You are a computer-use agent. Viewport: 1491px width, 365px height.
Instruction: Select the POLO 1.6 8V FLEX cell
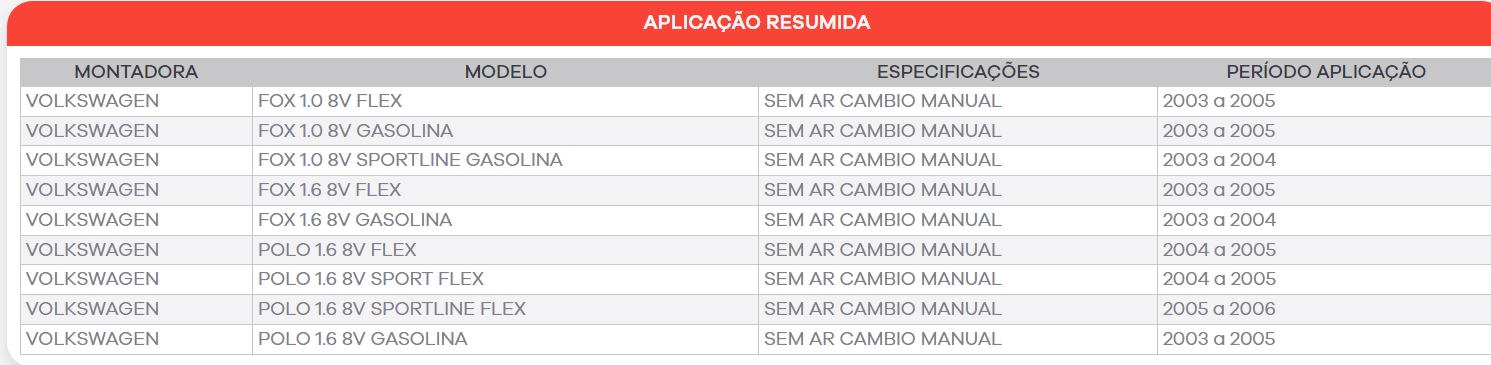pyautogui.click(x=505, y=250)
